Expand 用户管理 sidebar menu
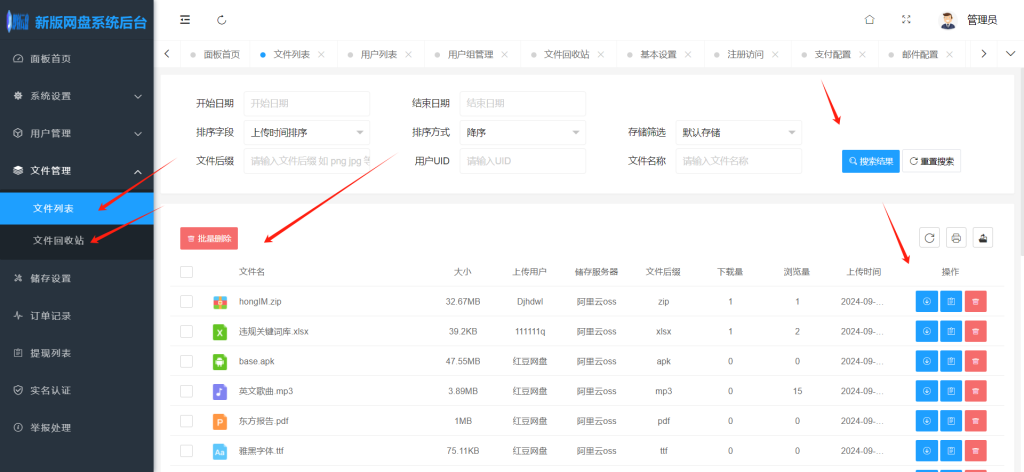1024x472 pixels. pyautogui.click(x=77, y=133)
